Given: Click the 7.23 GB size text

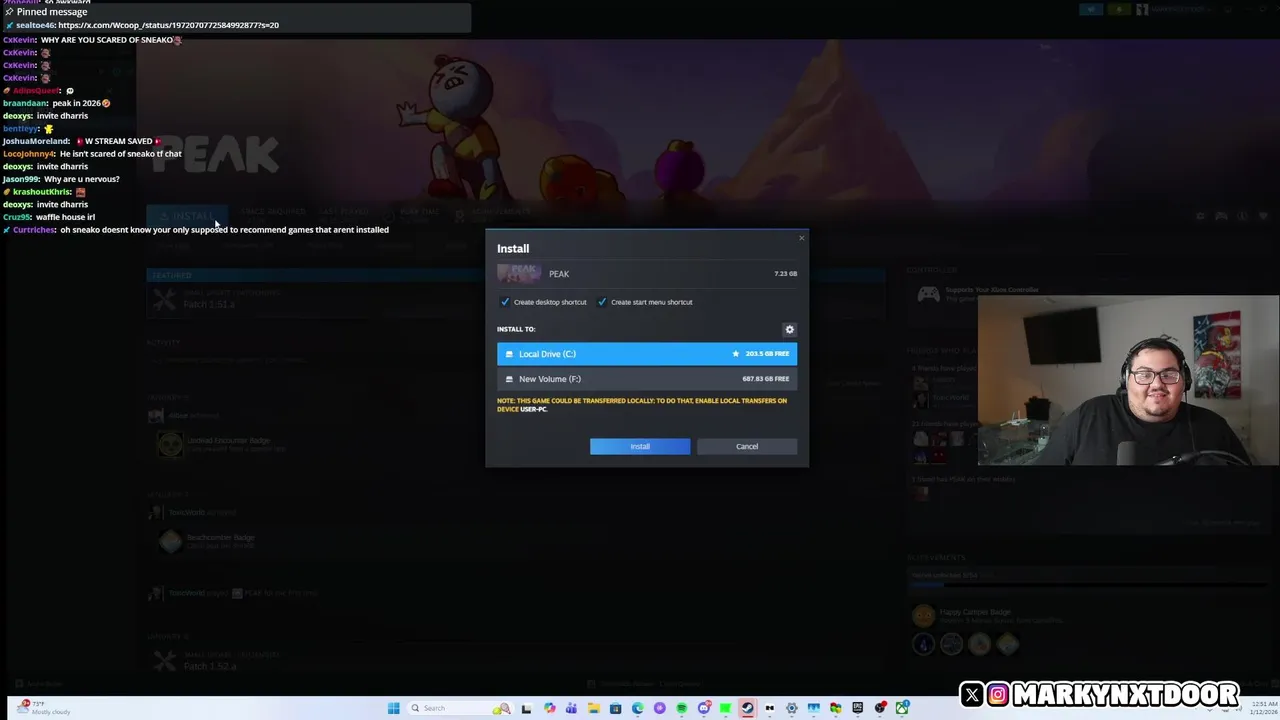Looking at the screenshot, I should (785, 274).
